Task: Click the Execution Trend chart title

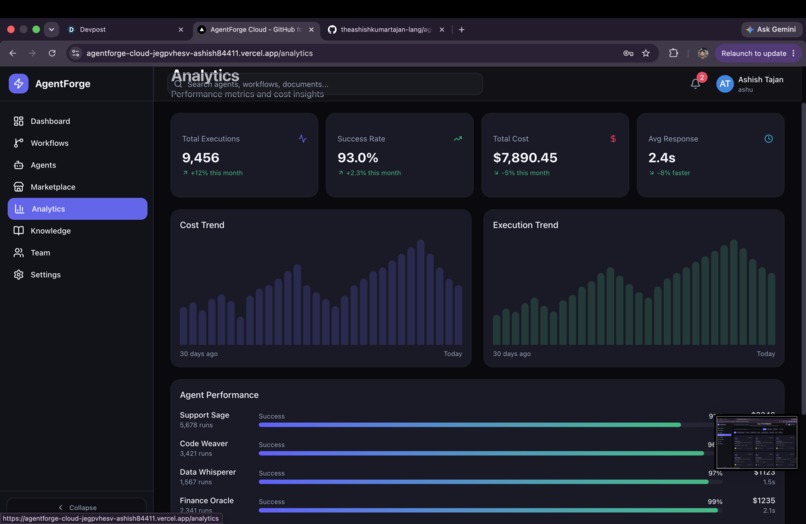Action: (x=525, y=225)
